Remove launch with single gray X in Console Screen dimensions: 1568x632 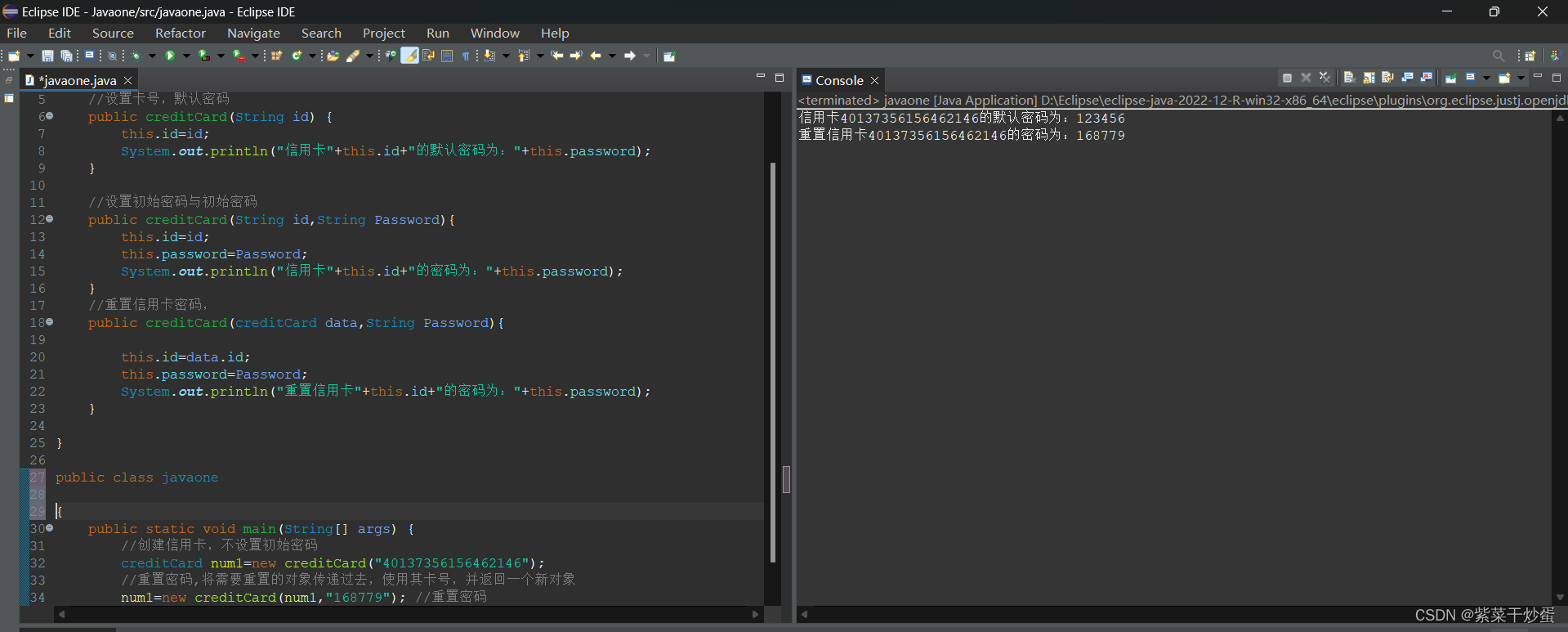[x=1306, y=78]
